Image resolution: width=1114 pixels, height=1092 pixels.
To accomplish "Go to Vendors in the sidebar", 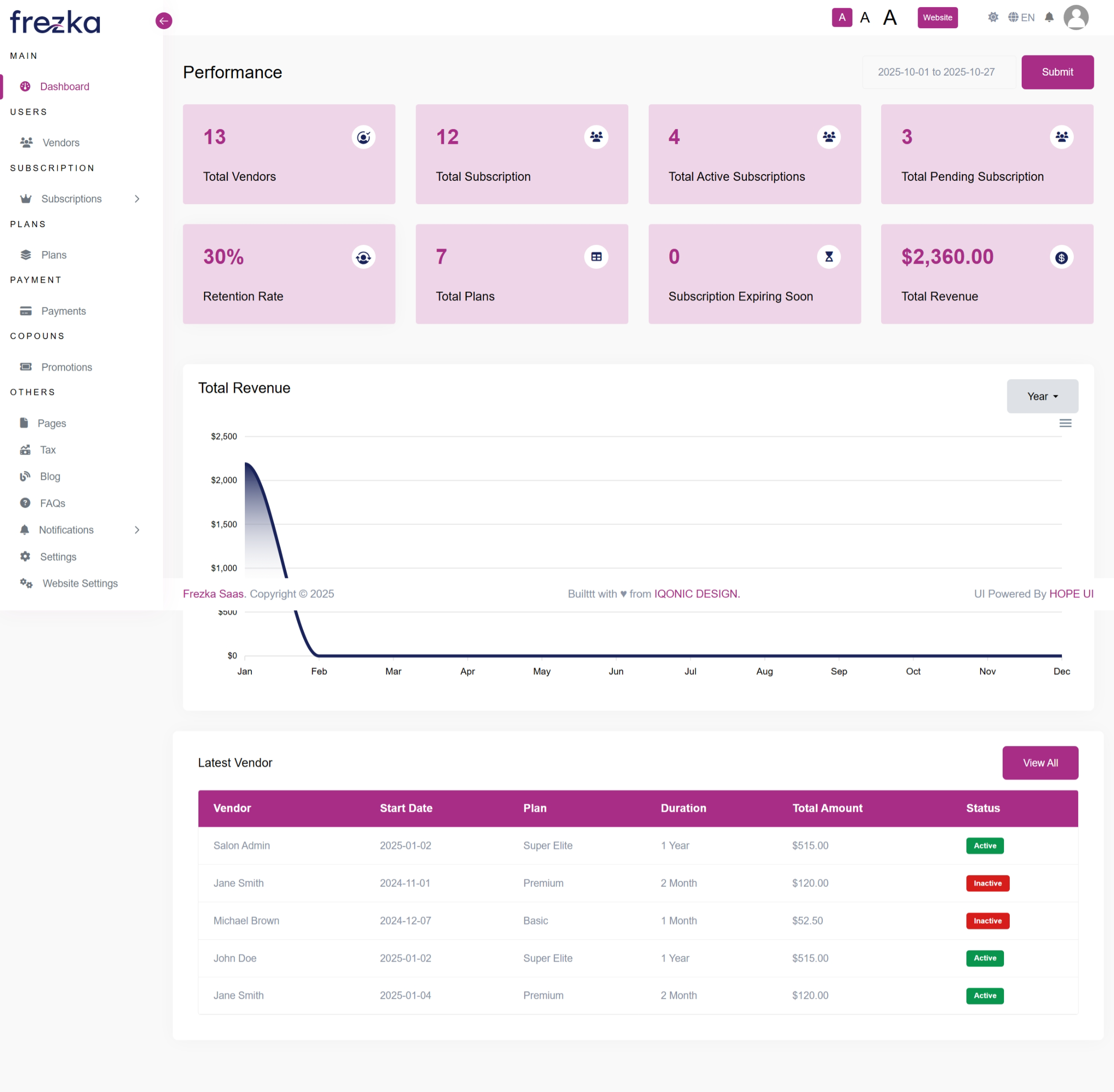I will [x=60, y=143].
